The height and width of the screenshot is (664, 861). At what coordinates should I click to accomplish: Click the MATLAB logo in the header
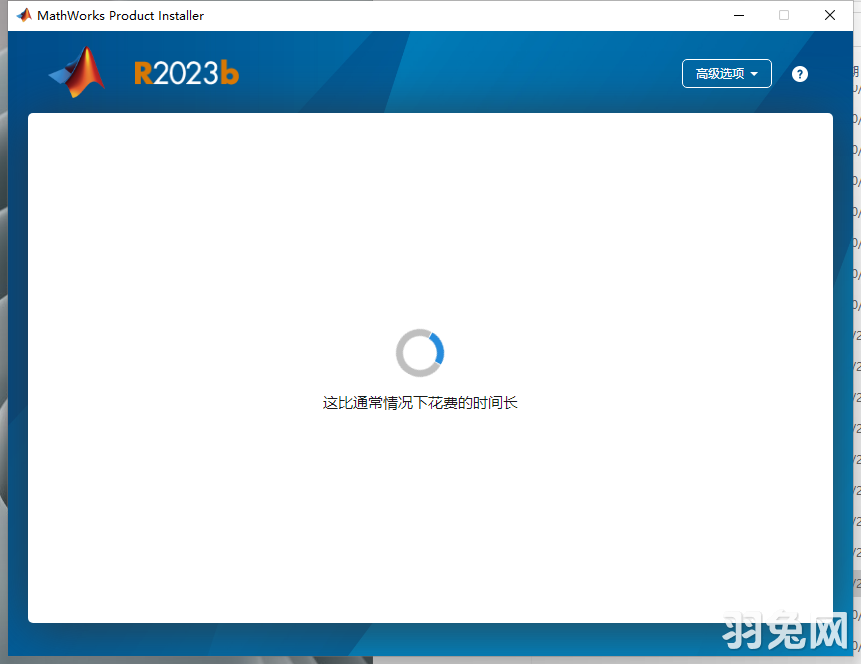[x=78, y=72]
